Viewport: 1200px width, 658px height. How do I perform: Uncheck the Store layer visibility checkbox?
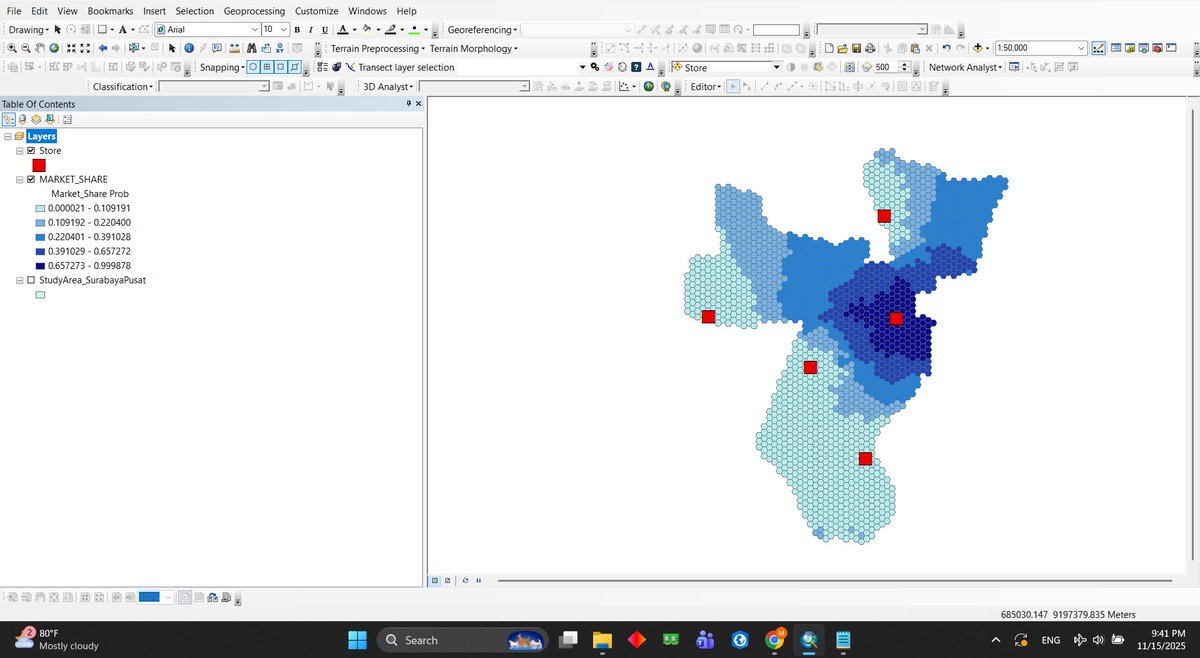point(30,151)
